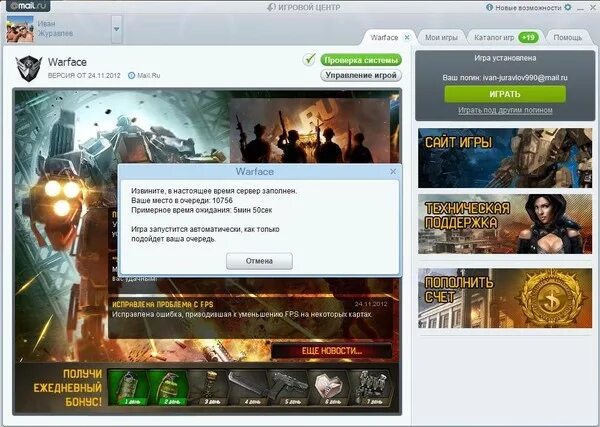Screen dimensions: 600x427
Task: Click the user name Иван Журавлев
Action: [x=55, y=28]
